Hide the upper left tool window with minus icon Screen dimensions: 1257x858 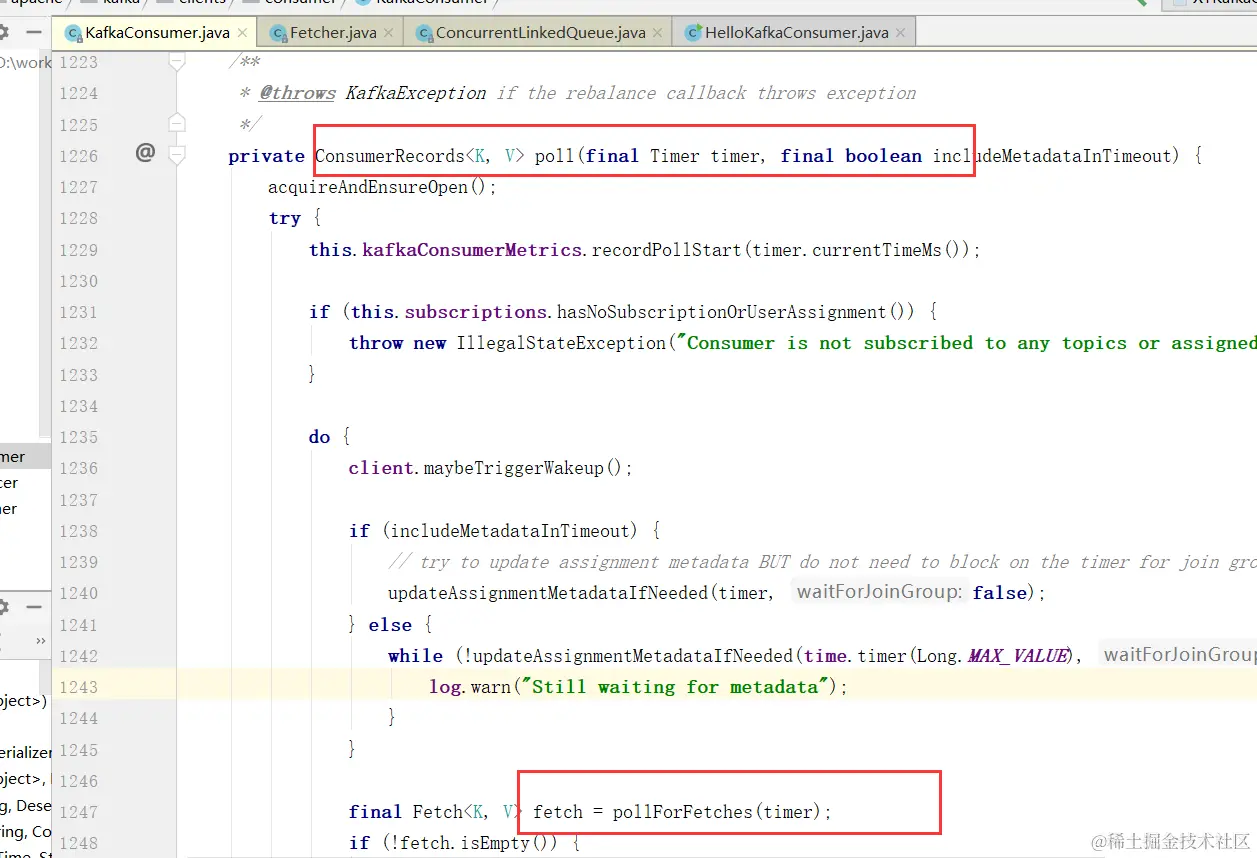34,32
